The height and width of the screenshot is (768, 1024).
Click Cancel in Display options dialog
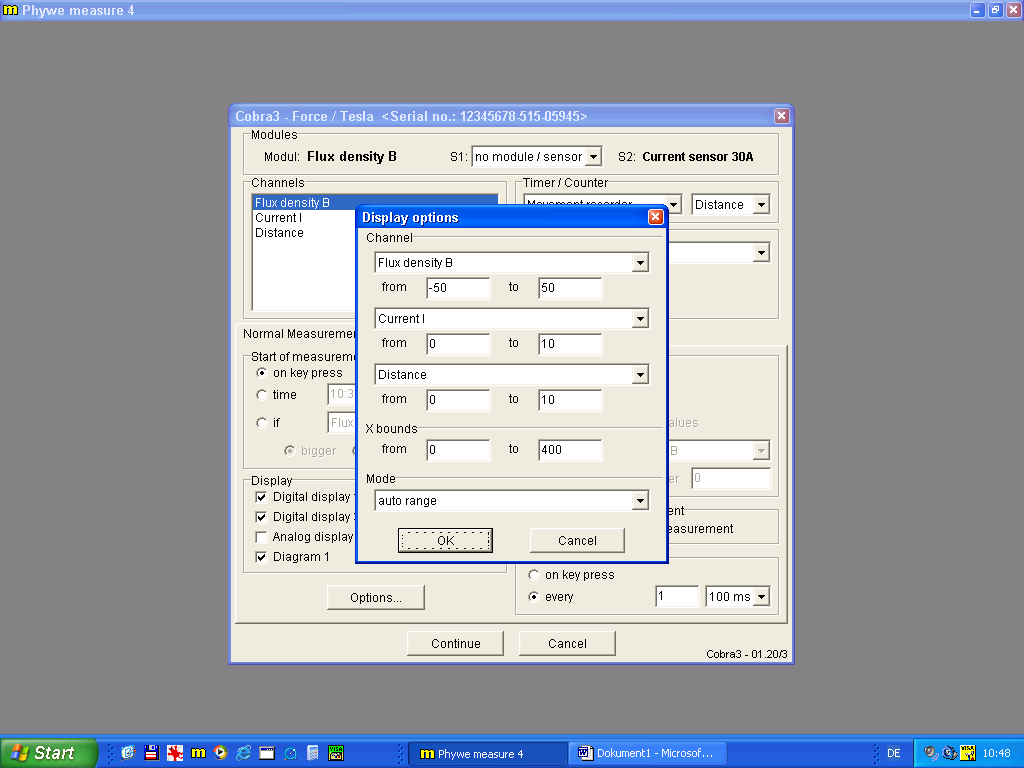(x=577, y=541)
